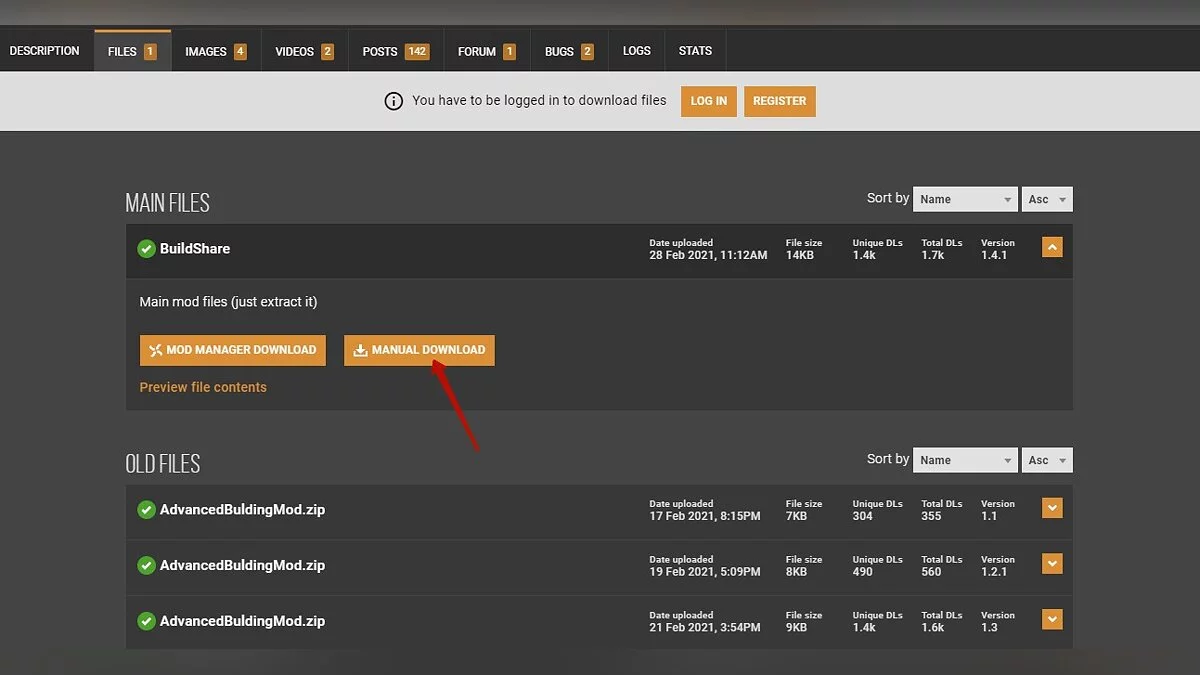Screen dimensions: 1200x675
Task: Click the Bugs tab count badge
Action: point(587,52)
